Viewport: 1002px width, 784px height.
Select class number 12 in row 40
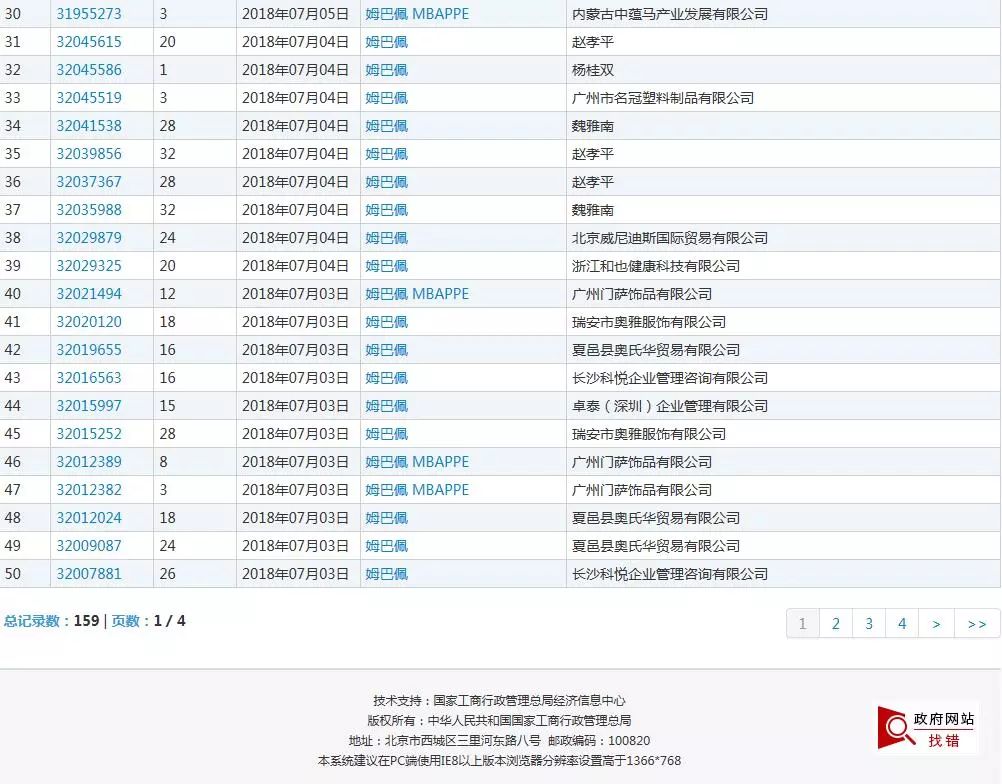167,294
